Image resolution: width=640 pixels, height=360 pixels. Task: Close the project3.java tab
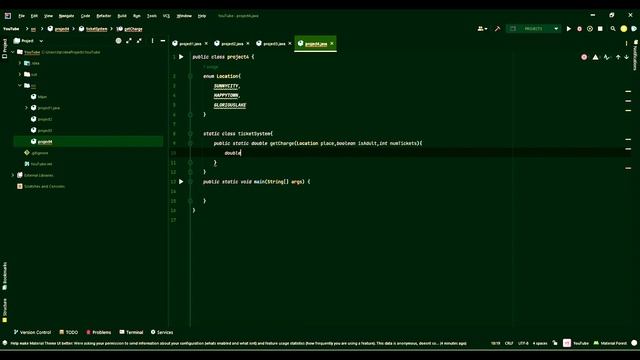point(290,44)
